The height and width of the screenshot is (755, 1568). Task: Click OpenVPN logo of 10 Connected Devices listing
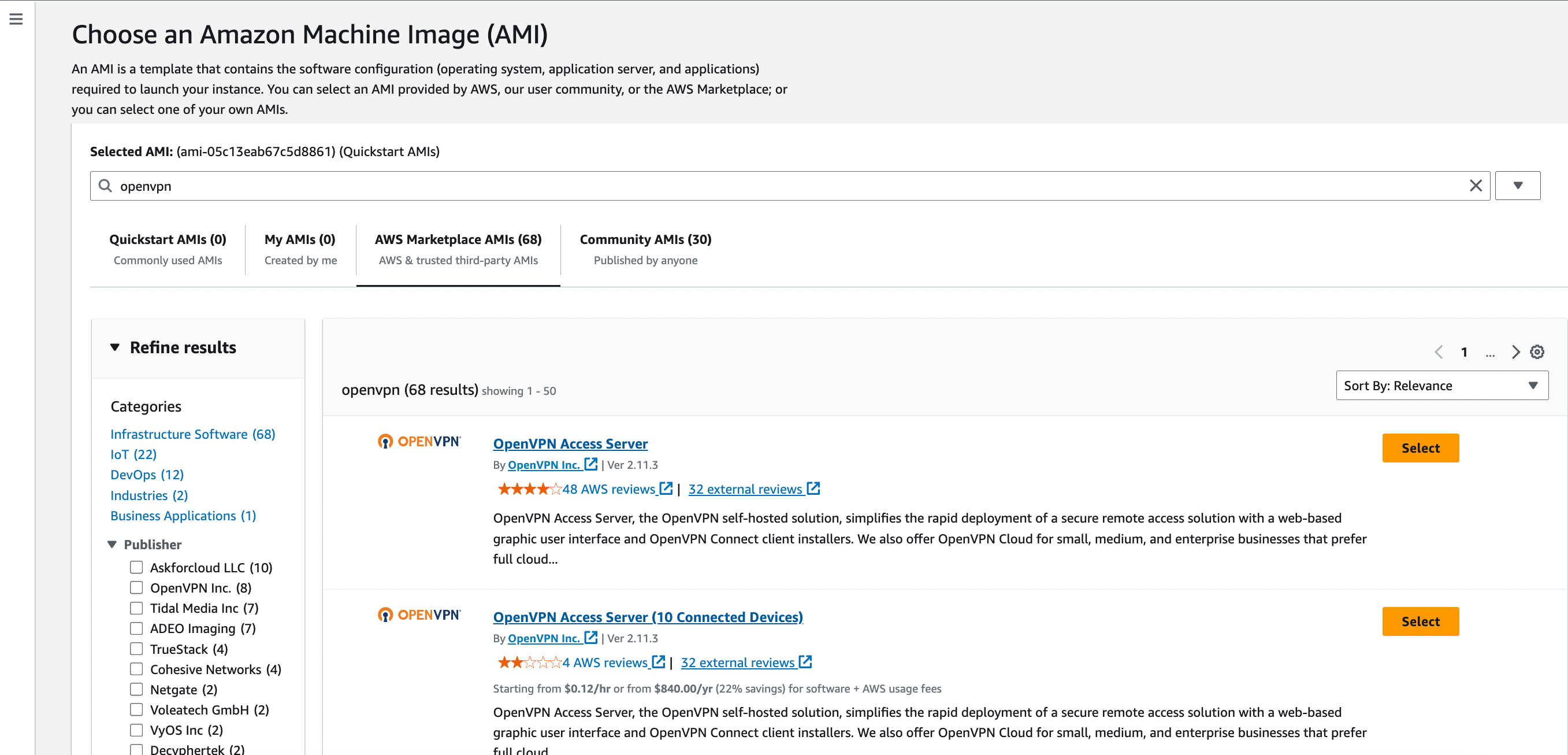(419, 615)
